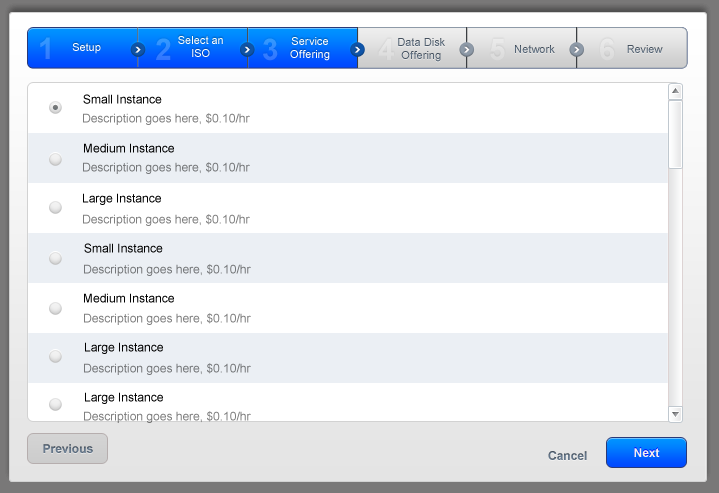Pick the second Small Instance radio button
The image size is (719, 493).
(x=55, y=258)
